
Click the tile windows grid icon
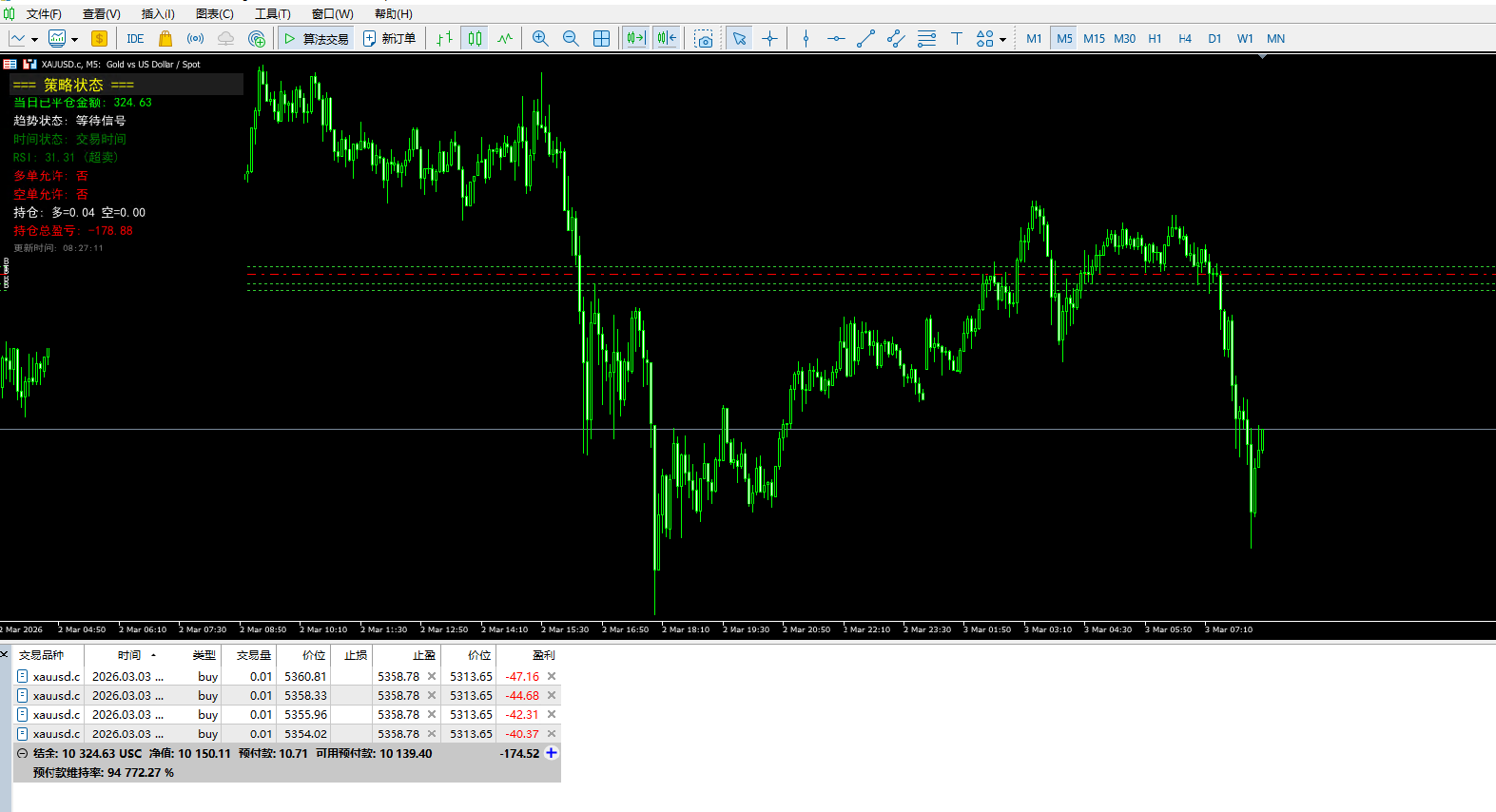[601, 38]
